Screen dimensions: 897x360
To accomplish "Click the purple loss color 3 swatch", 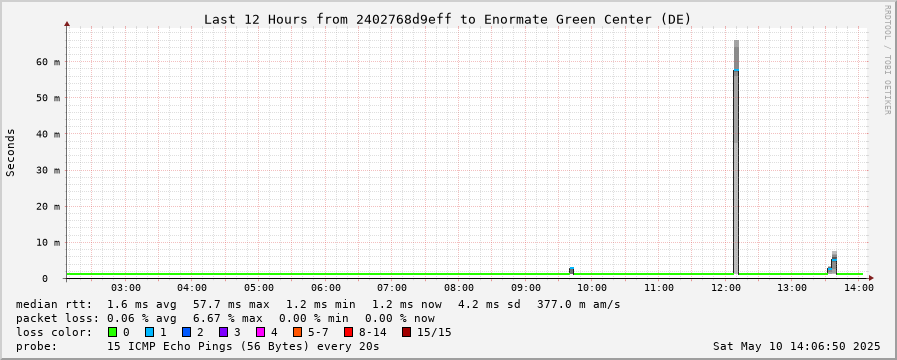I will coord(223,332).
